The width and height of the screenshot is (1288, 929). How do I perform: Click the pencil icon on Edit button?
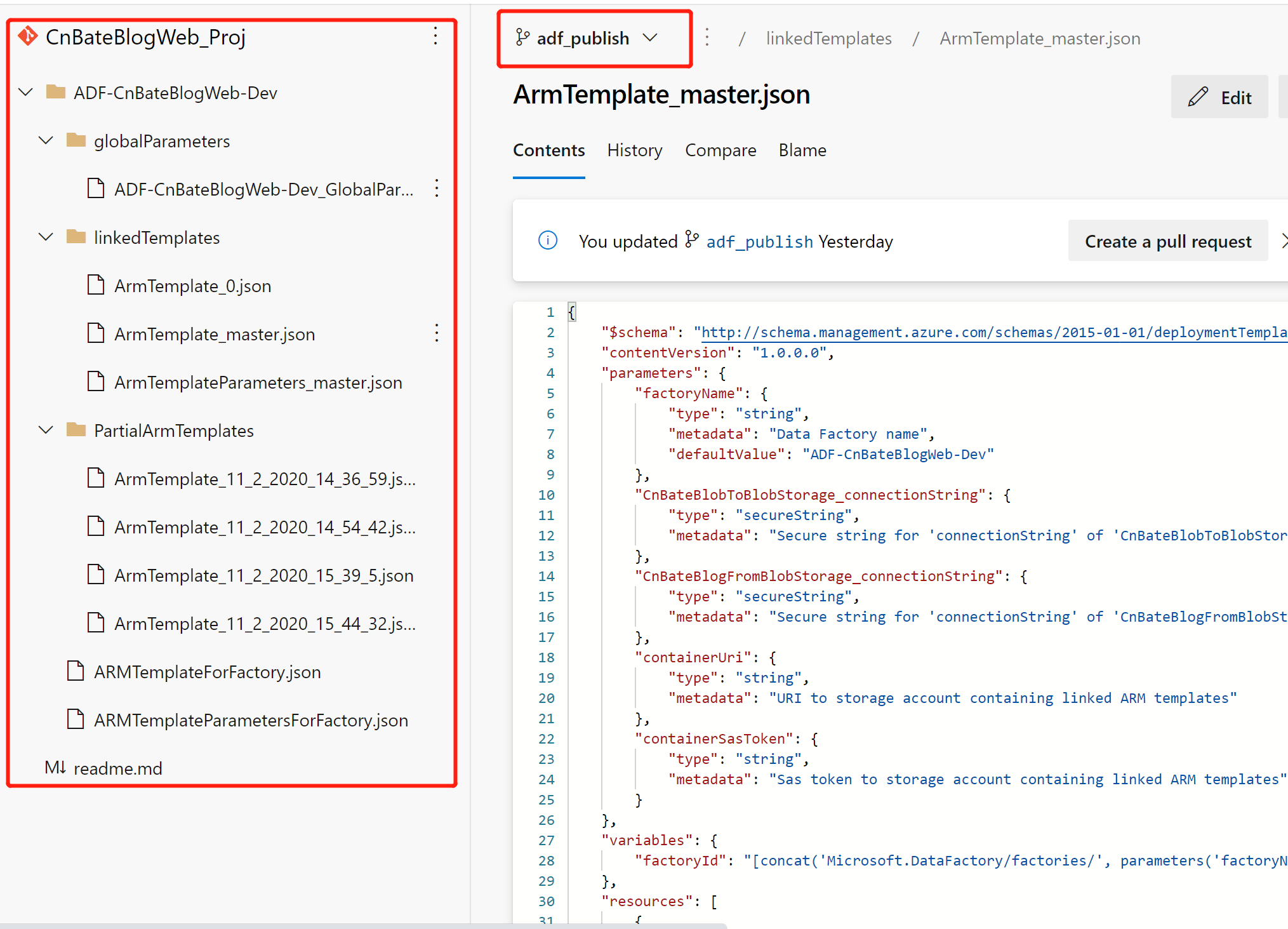1198,97
